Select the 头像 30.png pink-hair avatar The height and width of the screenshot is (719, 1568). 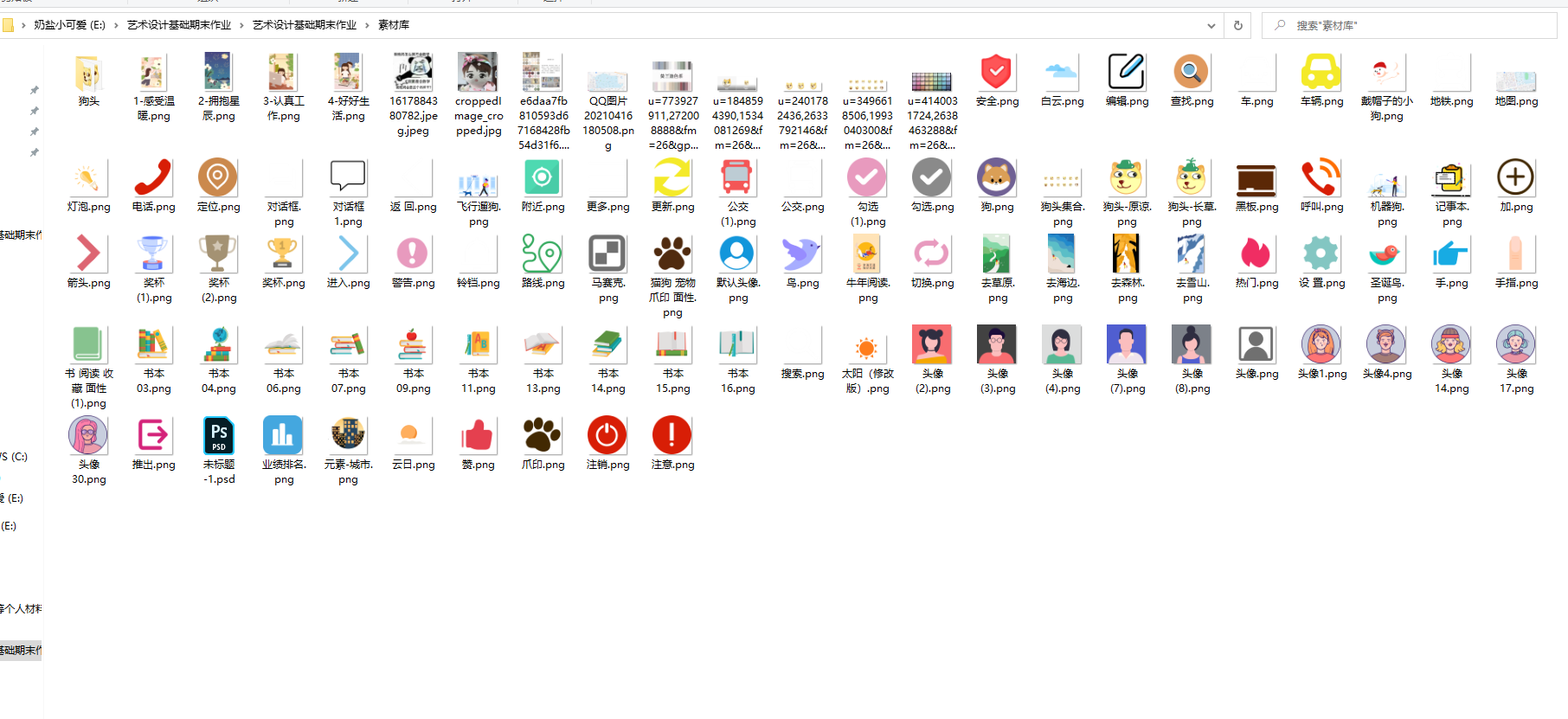(88, 435)
